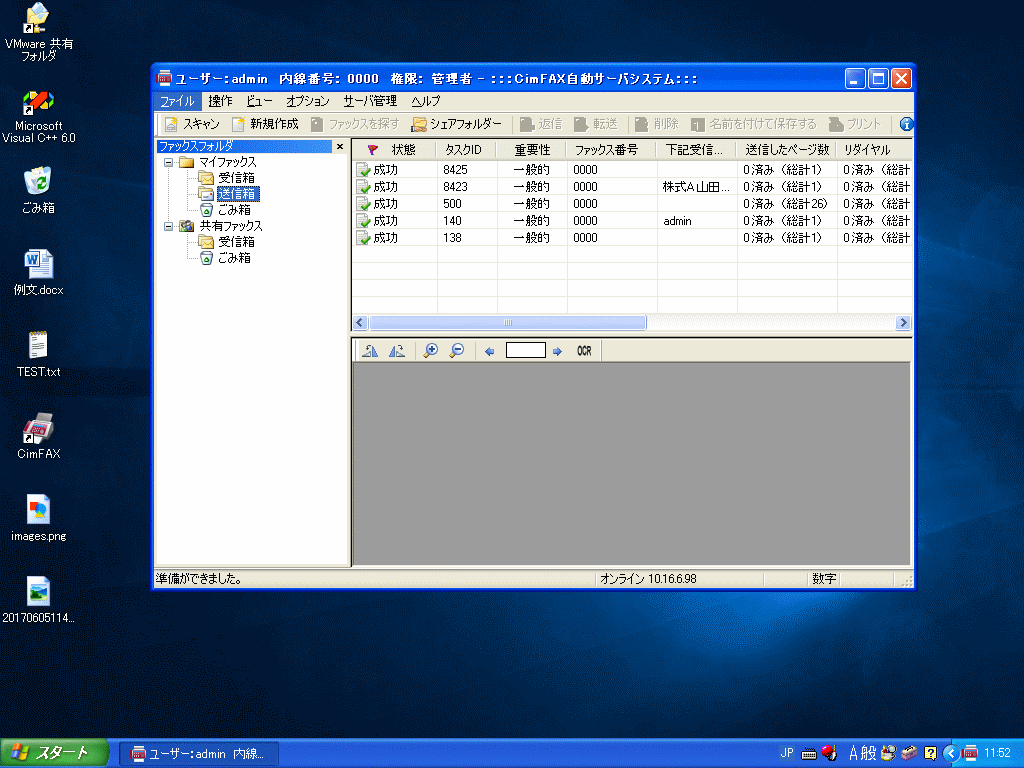The image size is (1024, 768).
Task: Click the horizontal scrollbar thumb in fax list
Action: click(x=507, y=323)
